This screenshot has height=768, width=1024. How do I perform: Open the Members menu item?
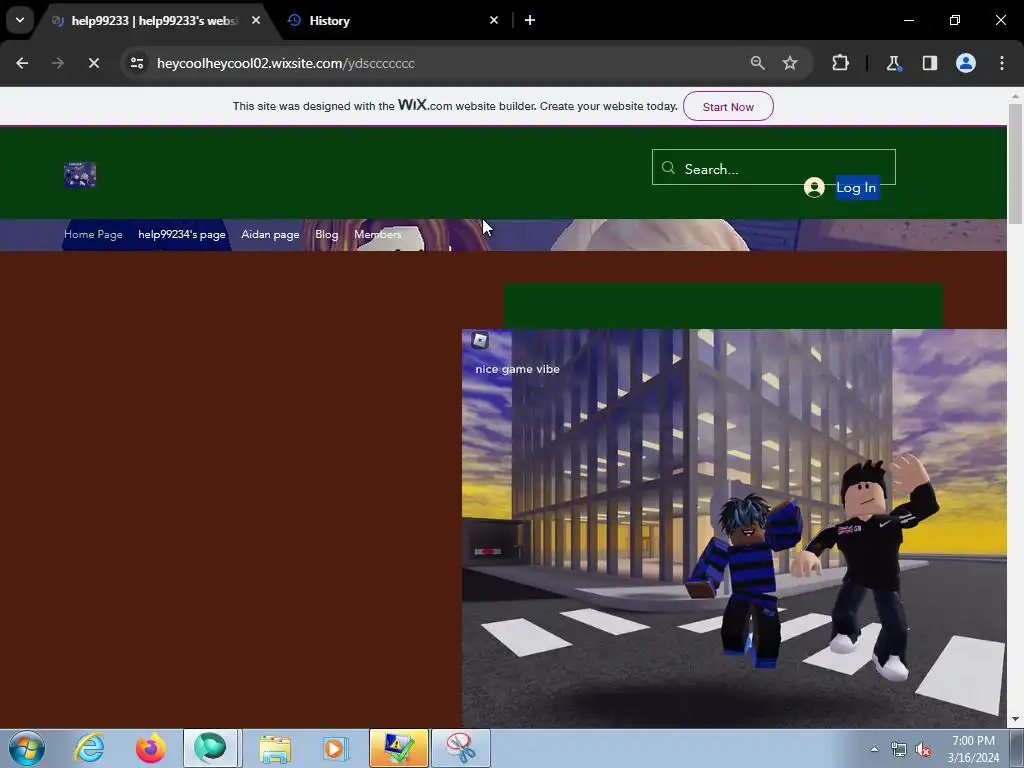tap(377, 234)
